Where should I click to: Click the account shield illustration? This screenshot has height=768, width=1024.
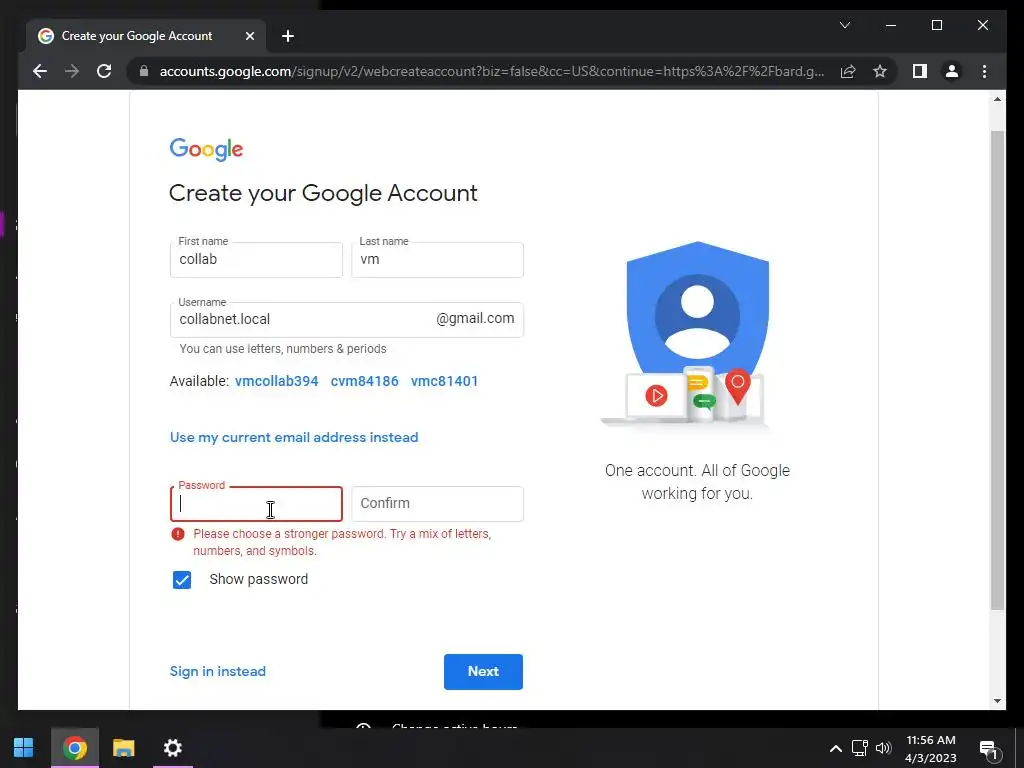click(x=697, y=334)
